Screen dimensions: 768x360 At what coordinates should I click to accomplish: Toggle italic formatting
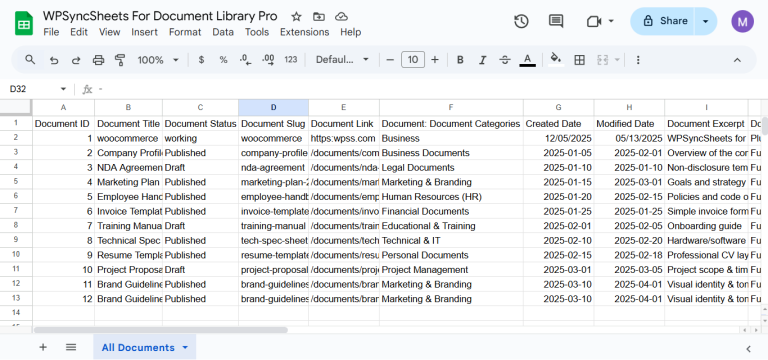(x=482, y=60)
